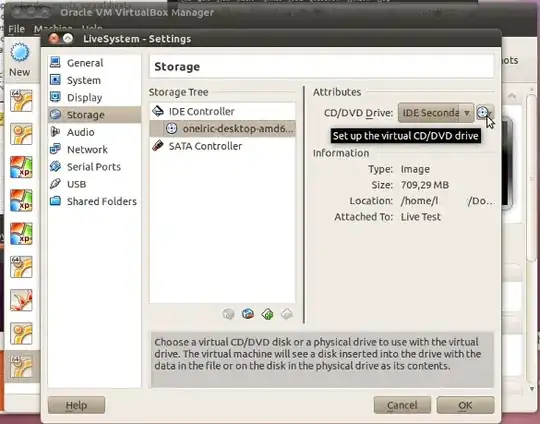
Task: Click the greyed-out remove controller icon
Action: 287,314
